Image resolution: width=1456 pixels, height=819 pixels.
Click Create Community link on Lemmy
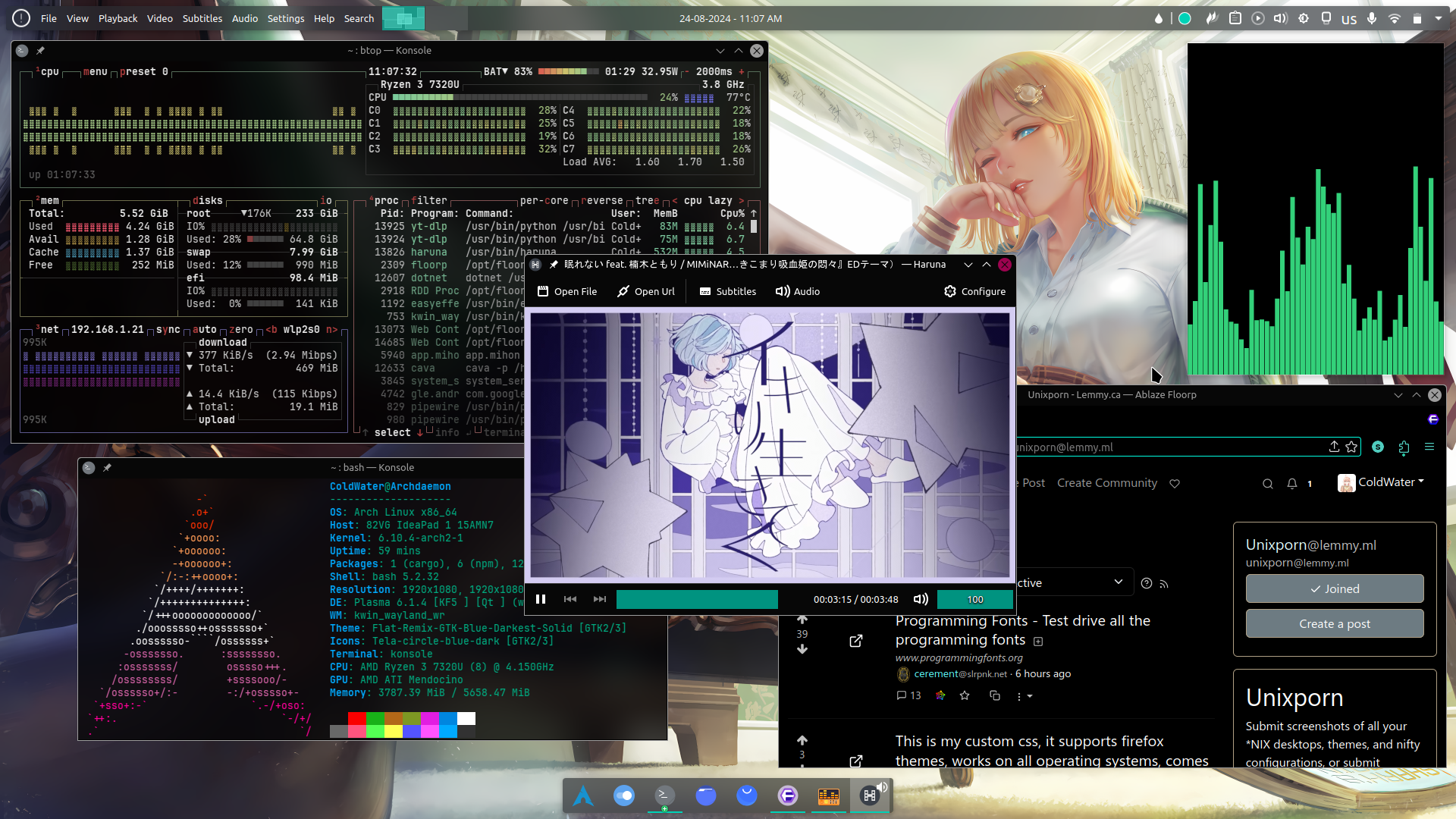pyautogui.click(x=1107, y=483)
